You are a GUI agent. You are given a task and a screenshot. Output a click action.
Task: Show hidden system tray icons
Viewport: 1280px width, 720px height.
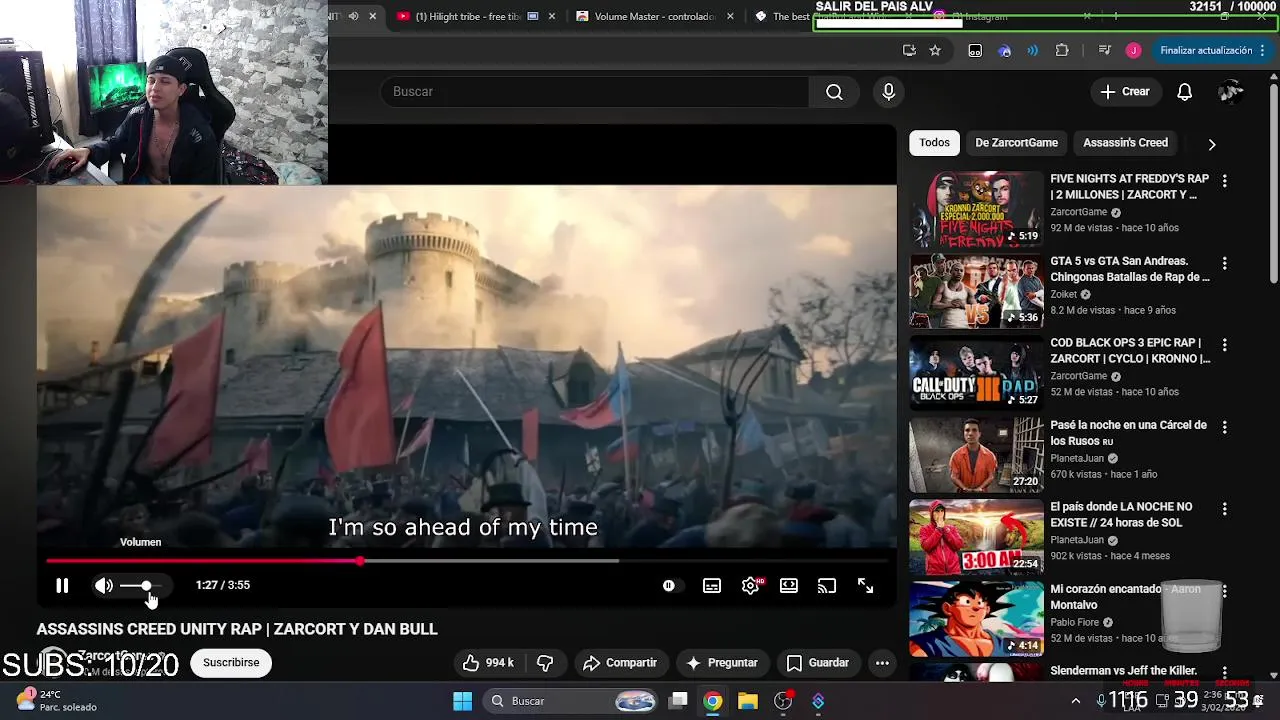pos(1076,702)
